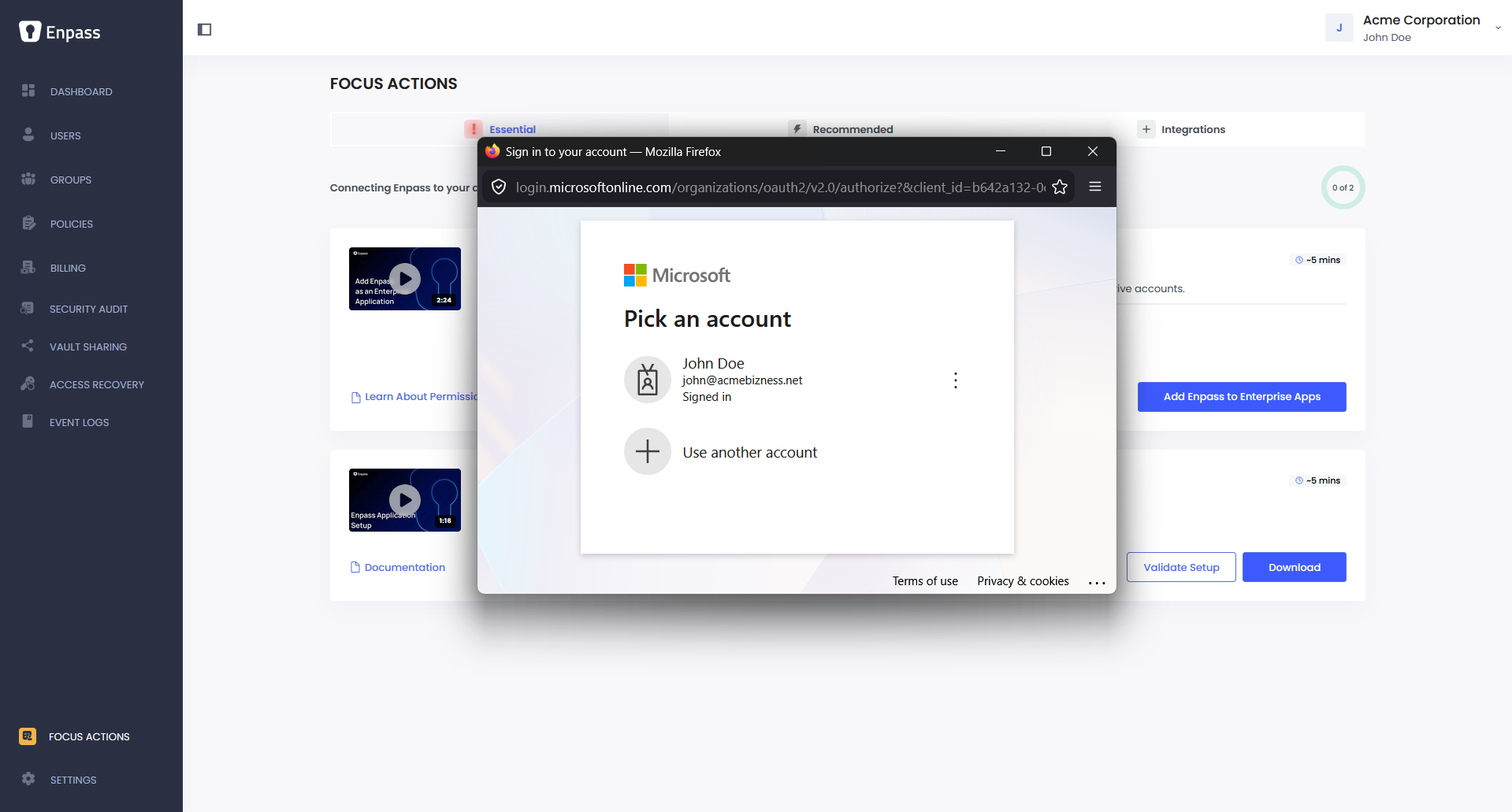The width and height of the screenshot is (1512, 812).
Task: Go to Users in the sidebar
Action: click(65, 135)
